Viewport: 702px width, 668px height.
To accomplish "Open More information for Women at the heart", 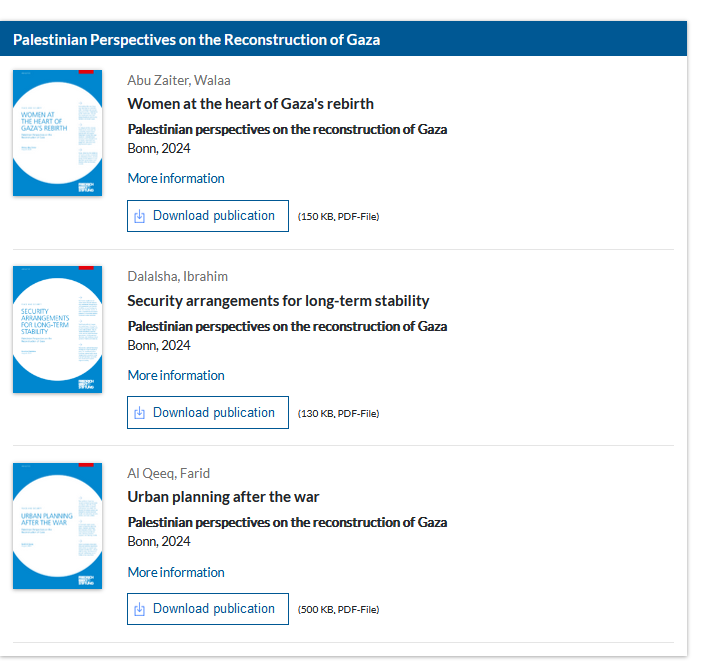I will point(176,179).
